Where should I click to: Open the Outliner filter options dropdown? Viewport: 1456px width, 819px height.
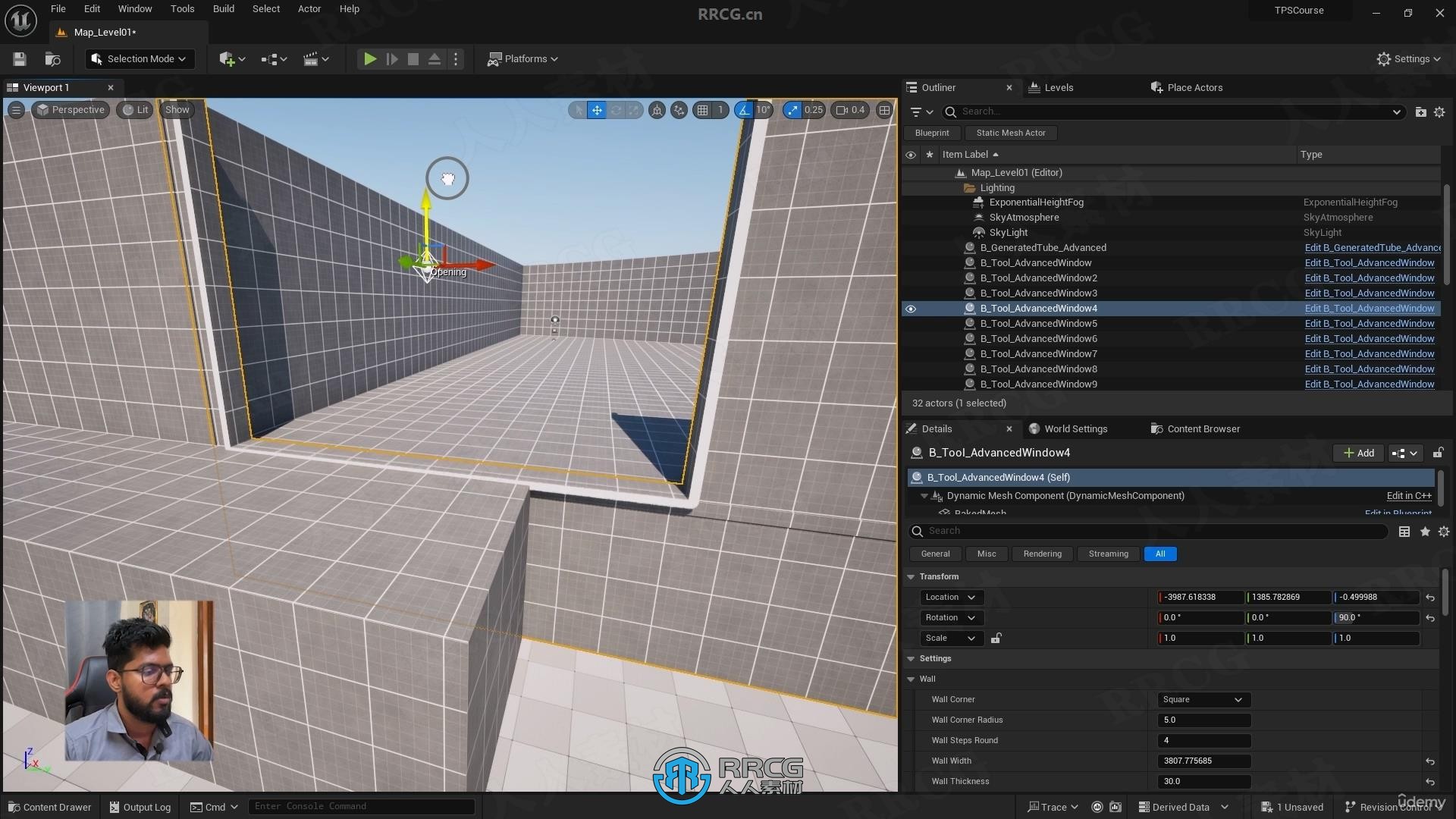pos(921,112)
